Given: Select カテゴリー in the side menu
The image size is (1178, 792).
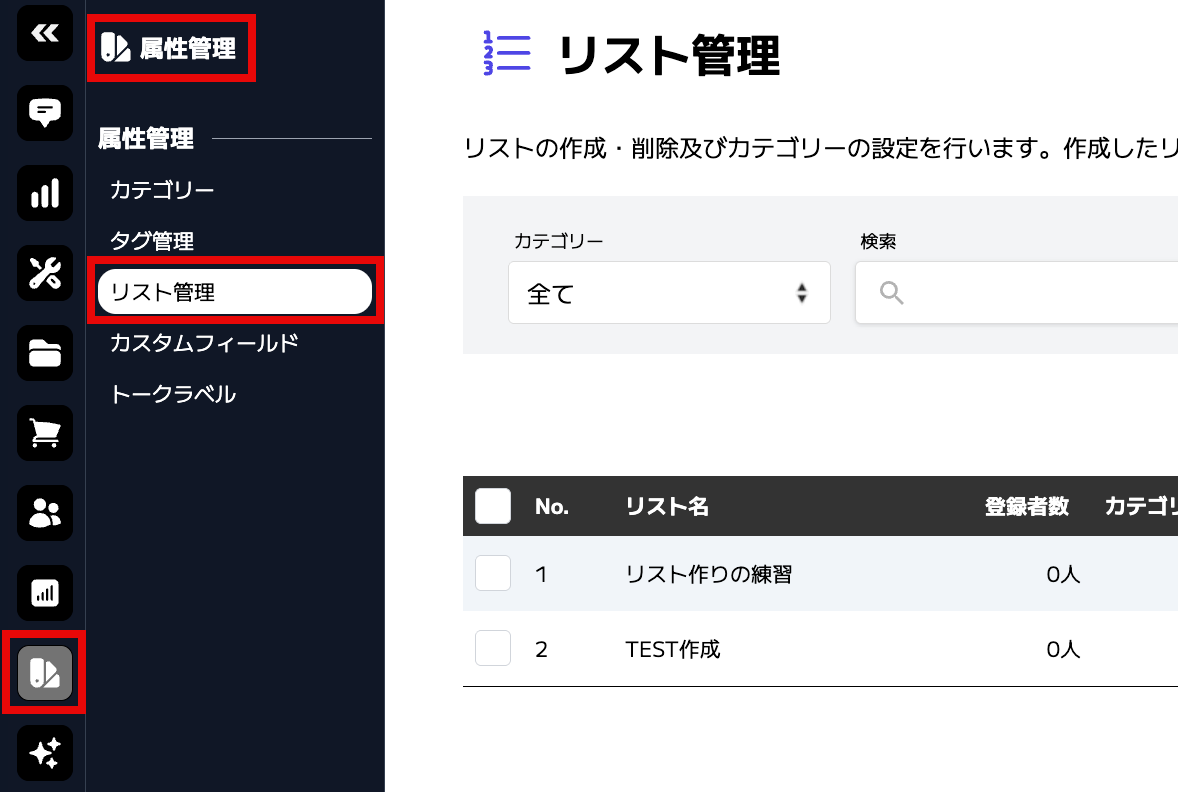Looking at the screenshot, I should point(162,190).
